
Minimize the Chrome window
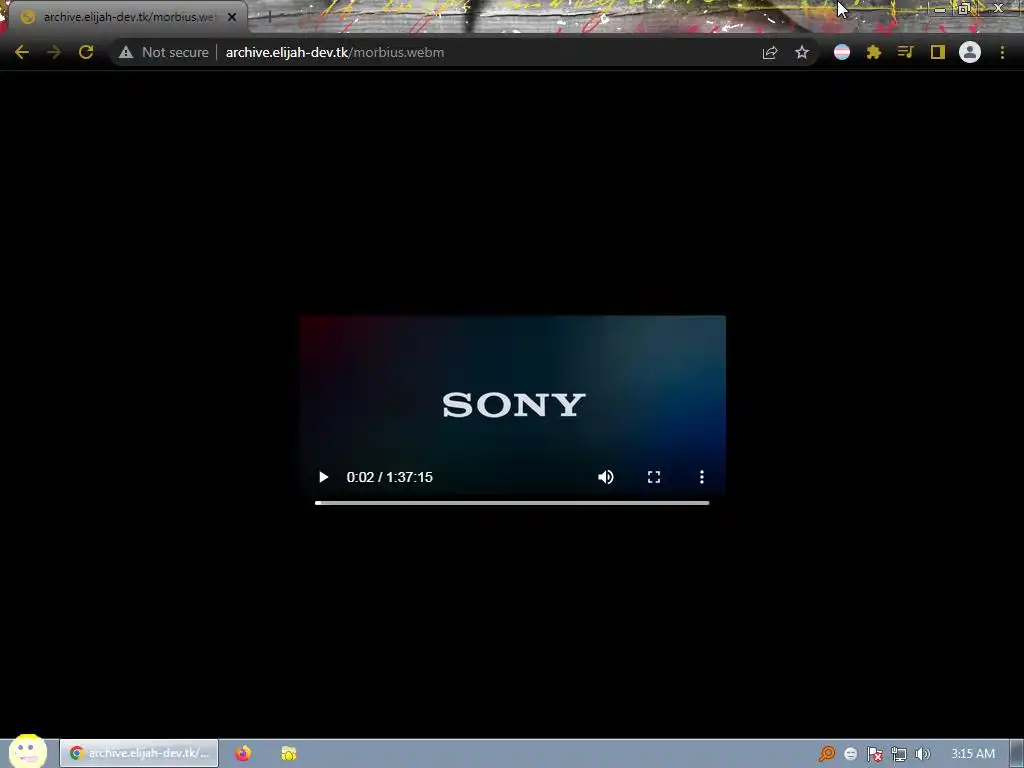[x=939, y=9]
